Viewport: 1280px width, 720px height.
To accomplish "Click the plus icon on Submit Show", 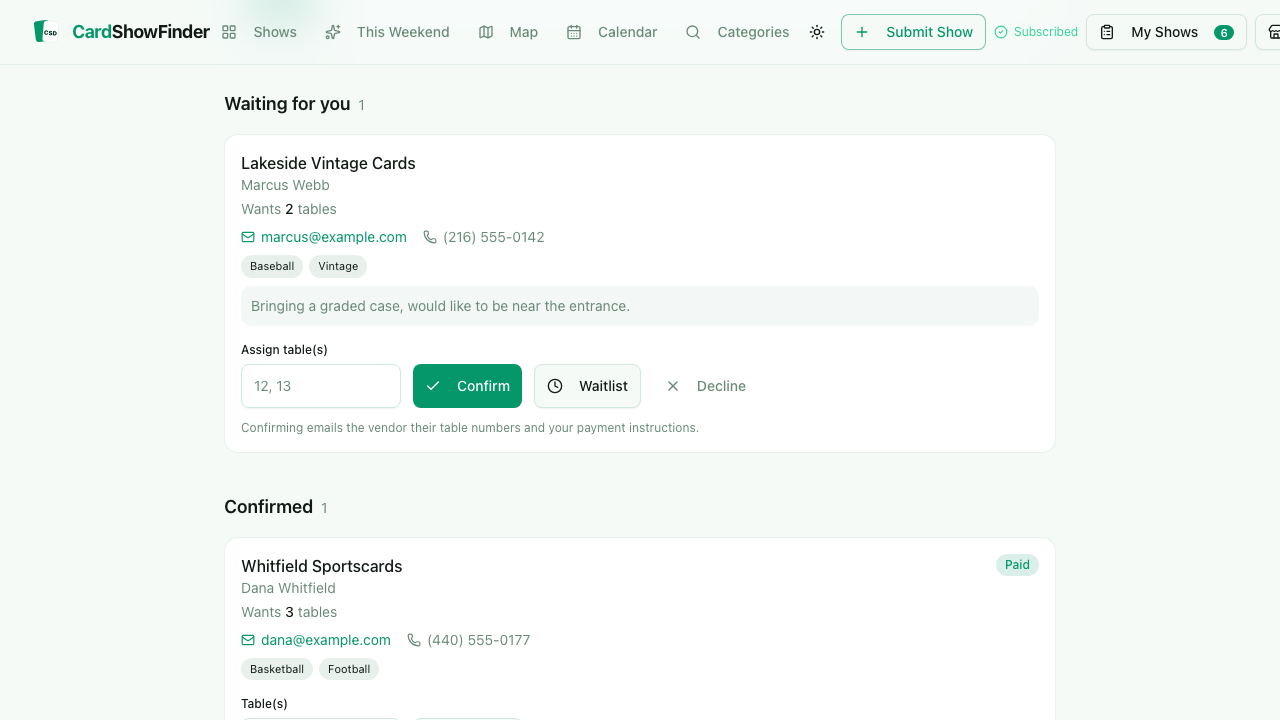I will coord(862,32).
